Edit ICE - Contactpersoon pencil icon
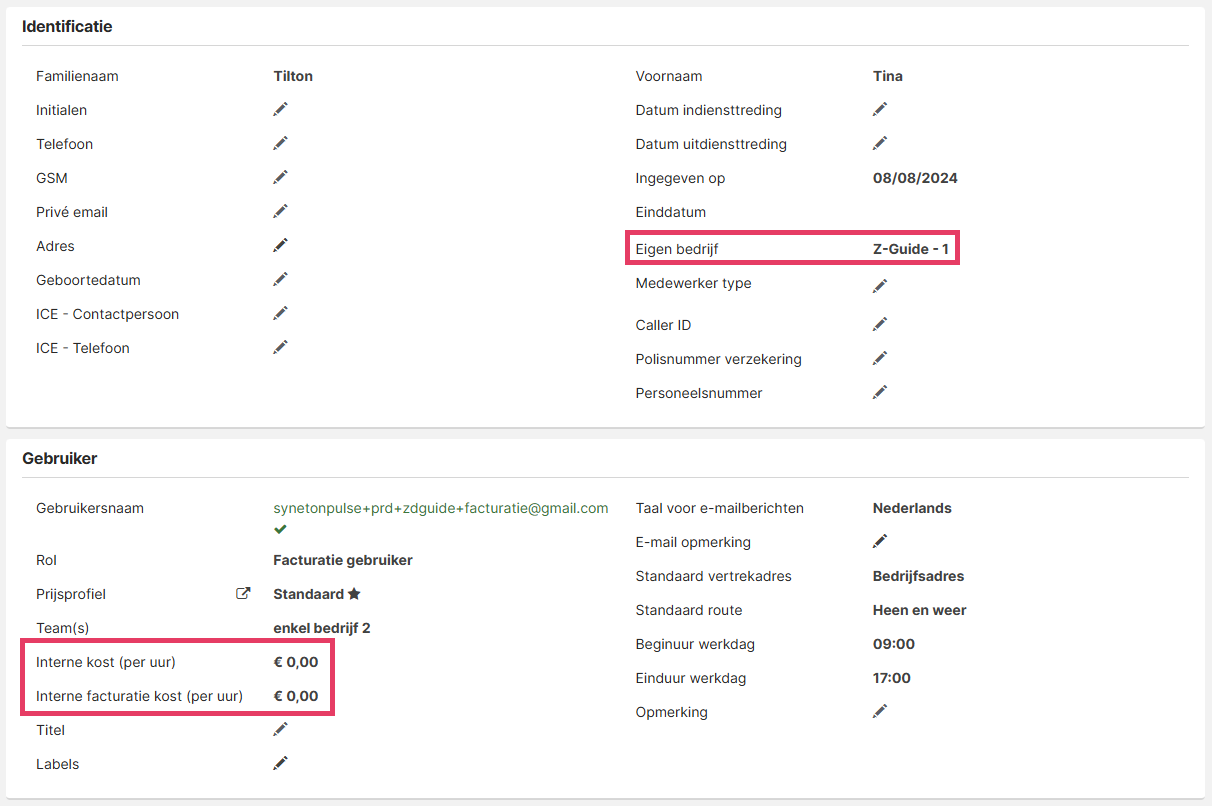Viewport: 1212px width, 806px height. pos(281,313)
